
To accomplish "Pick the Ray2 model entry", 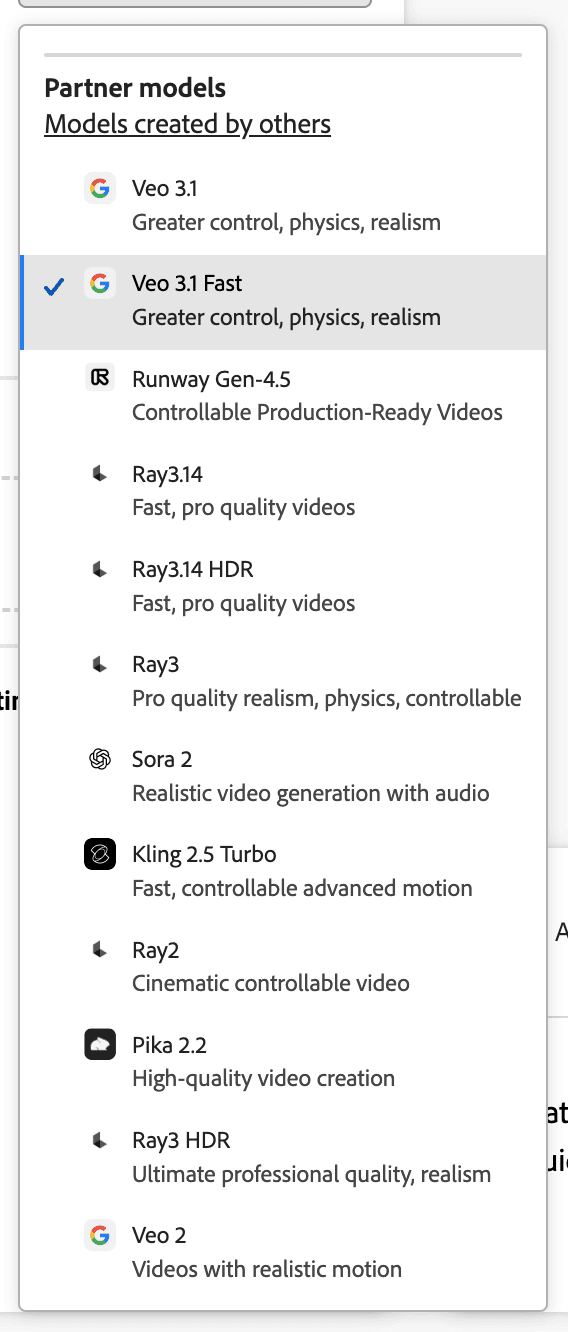I will coord(283,967).
